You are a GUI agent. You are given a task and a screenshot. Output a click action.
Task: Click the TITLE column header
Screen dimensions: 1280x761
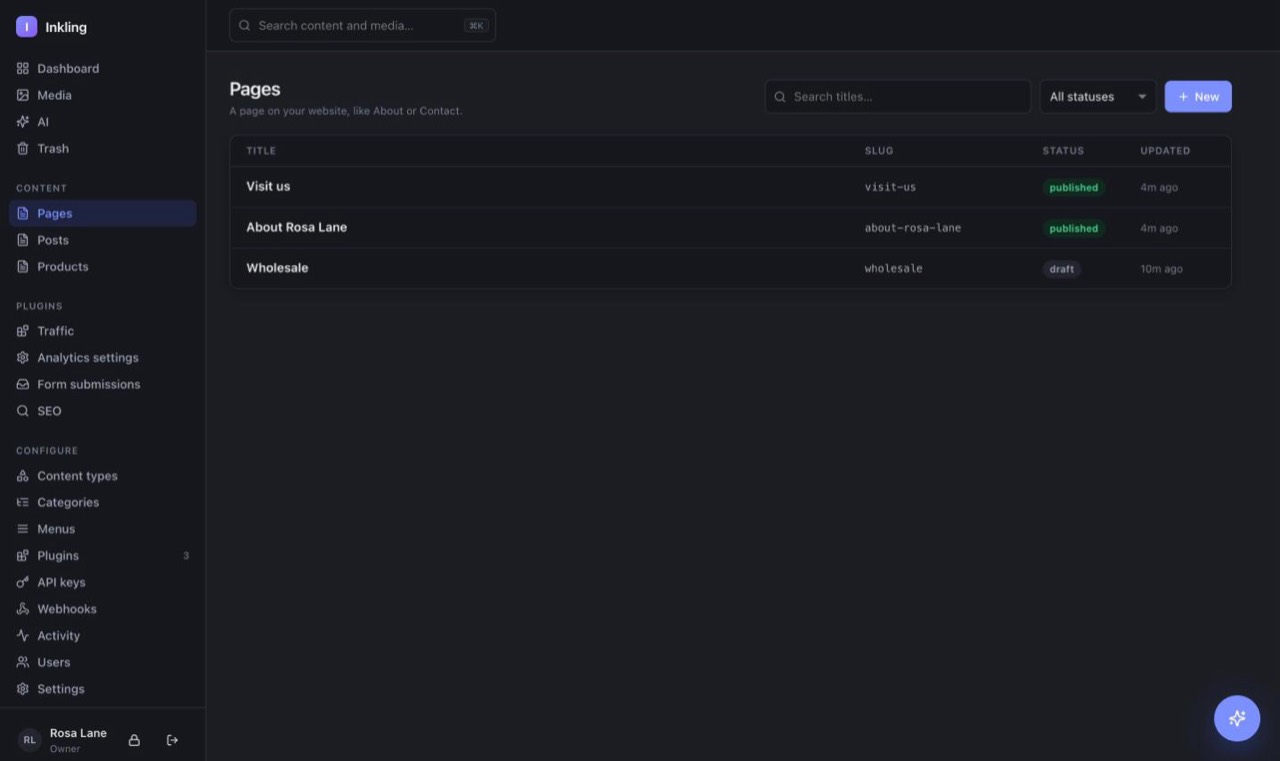click(x=261, y=151)
